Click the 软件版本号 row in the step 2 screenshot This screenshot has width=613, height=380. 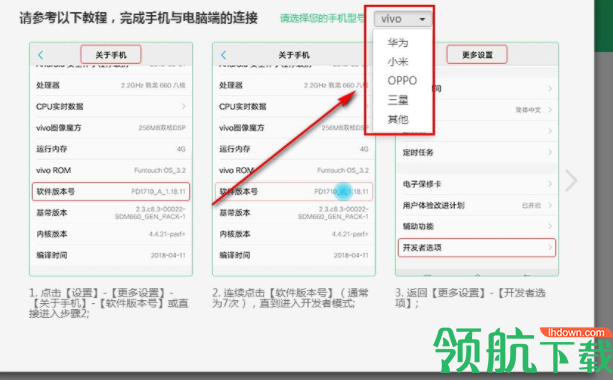click(x=294, y=192)
